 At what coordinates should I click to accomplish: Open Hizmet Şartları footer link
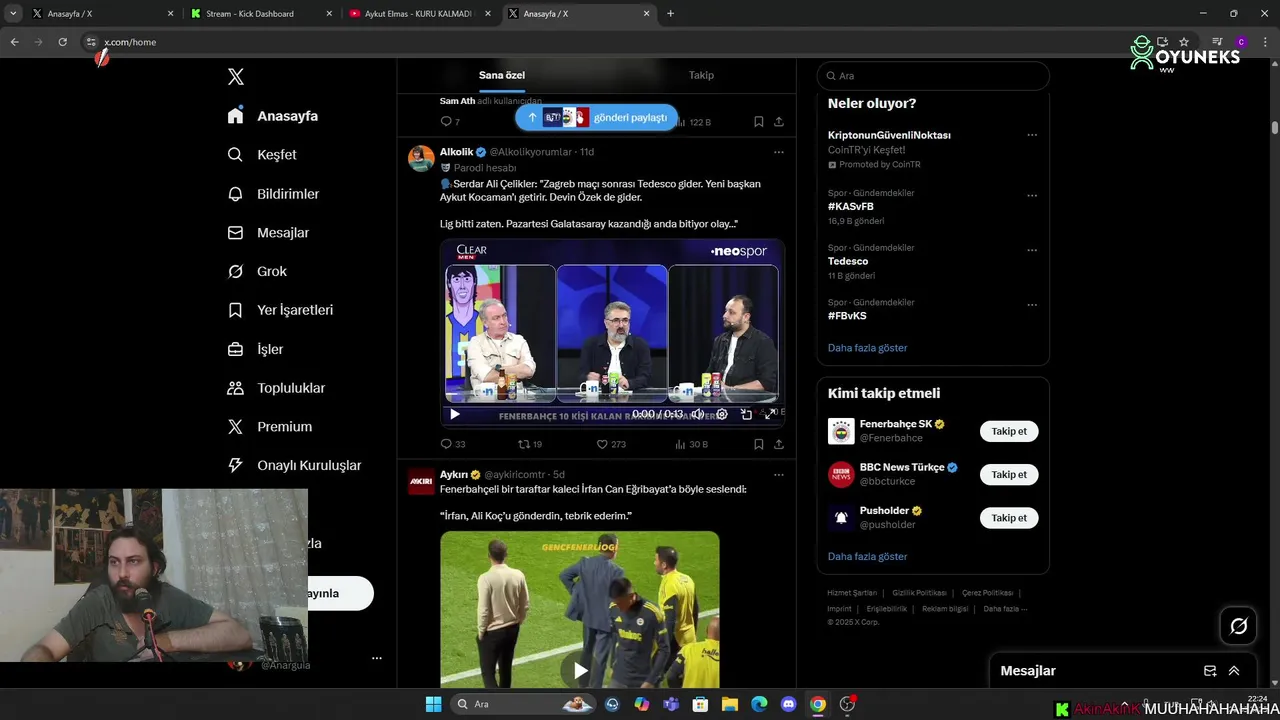(852, 593)
